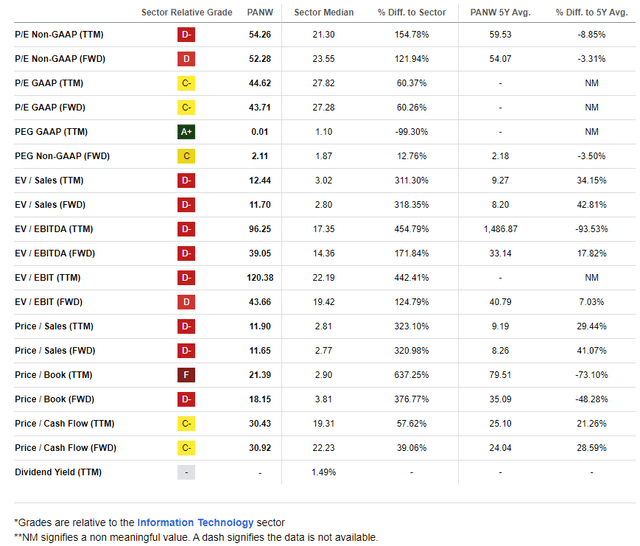Click the PEG GAAP (TTM) row label
Image resolution: width=640 pixels, height=546 pixels.
tap(51, 132)
